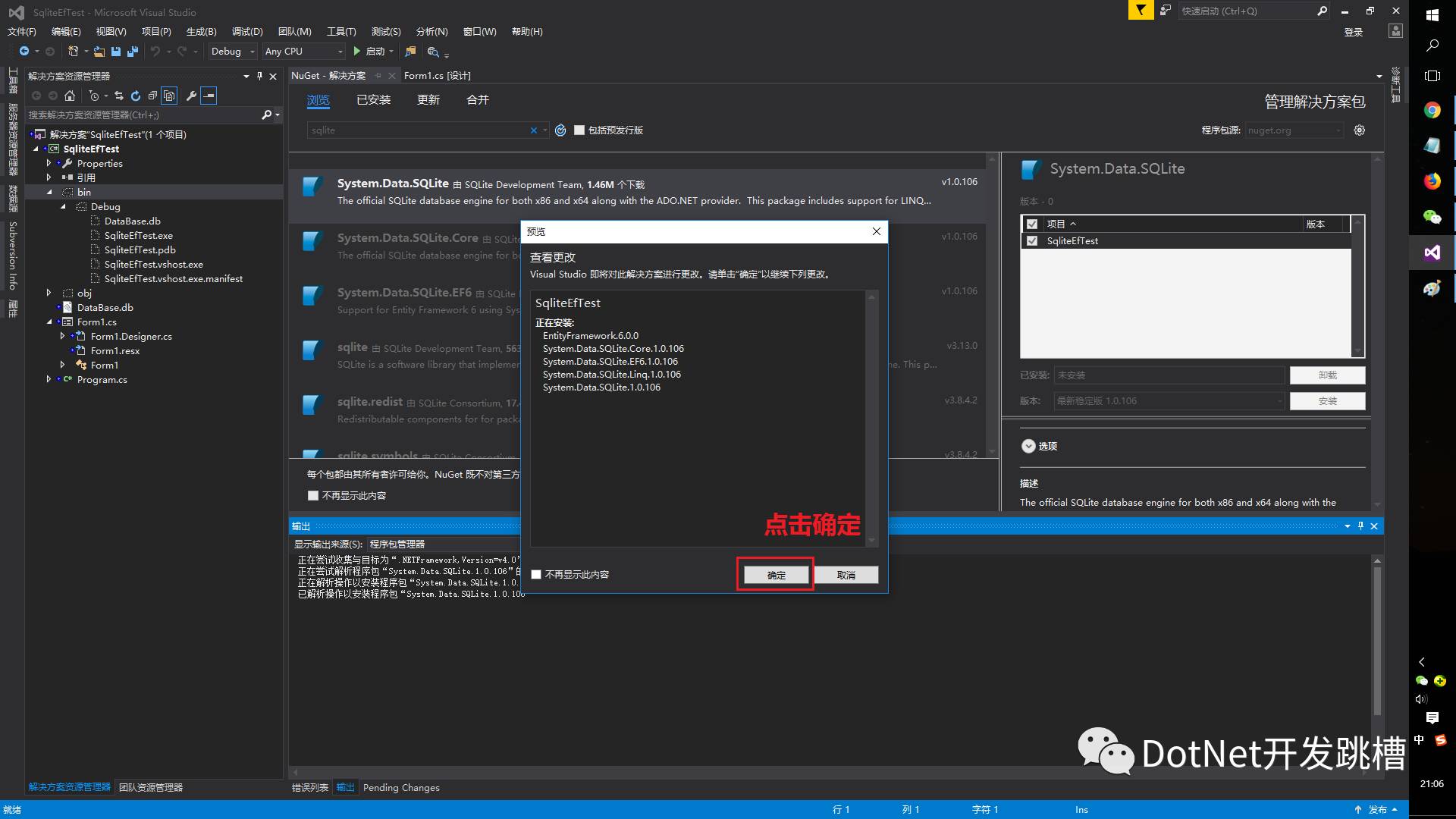The image size is (1456, 819).
Task: Click 取消 in preview dialog
Action: click(x=846, y=575)
